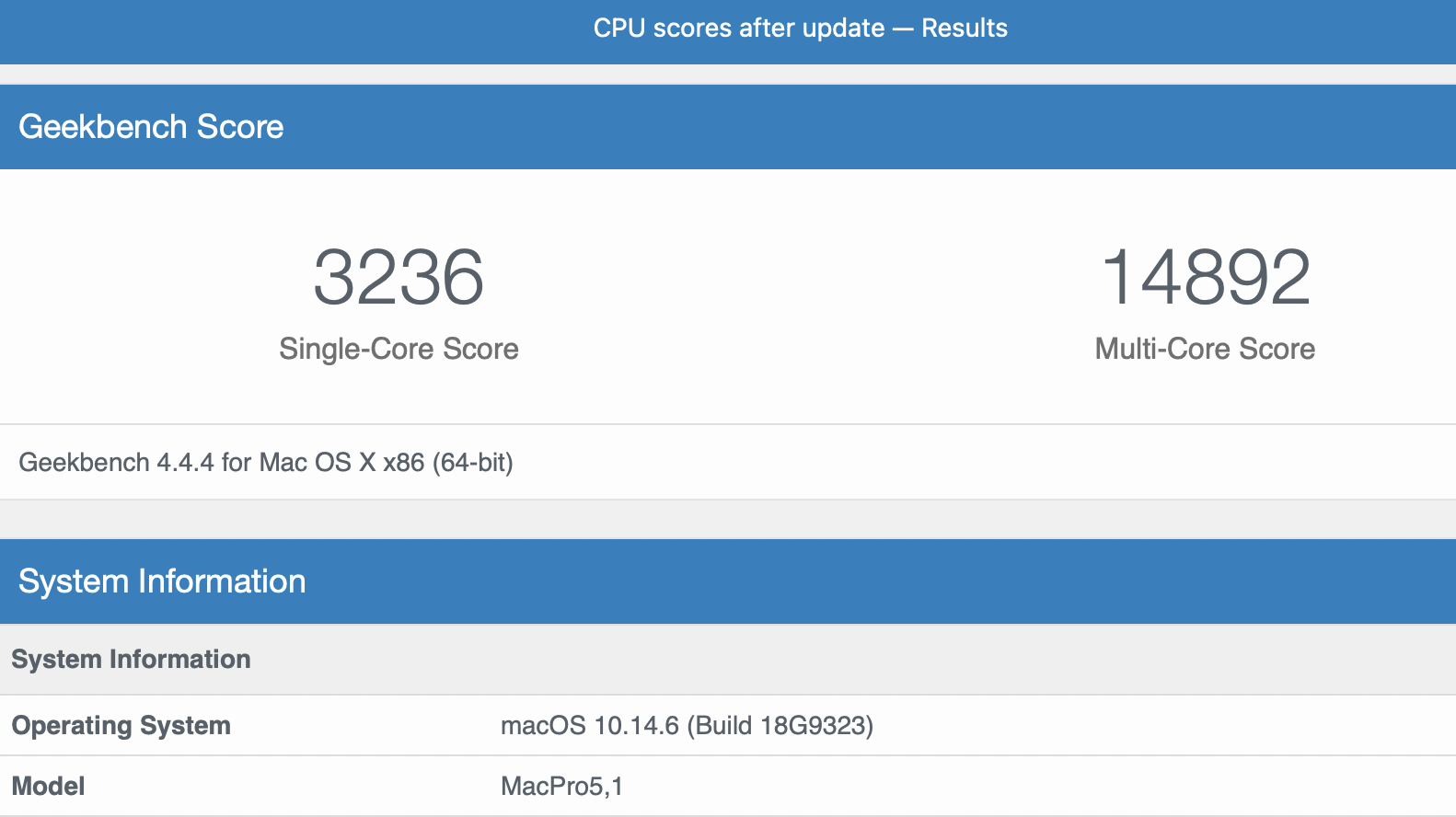Select the 'Geekbench Score' section header
Image resolution: width=1456 pixels, height=817 pixels.
click(728, 127)
